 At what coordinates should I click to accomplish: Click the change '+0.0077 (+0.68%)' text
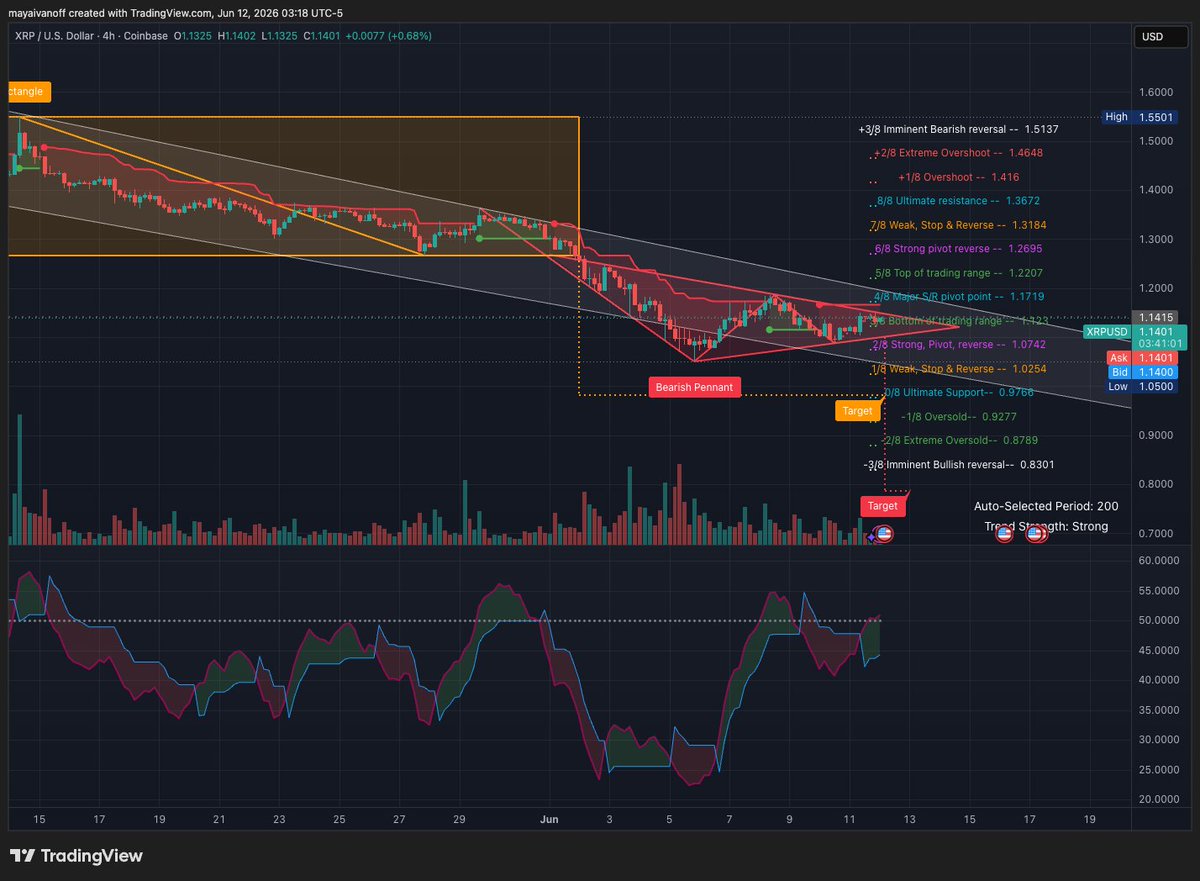tap(391, 35)
